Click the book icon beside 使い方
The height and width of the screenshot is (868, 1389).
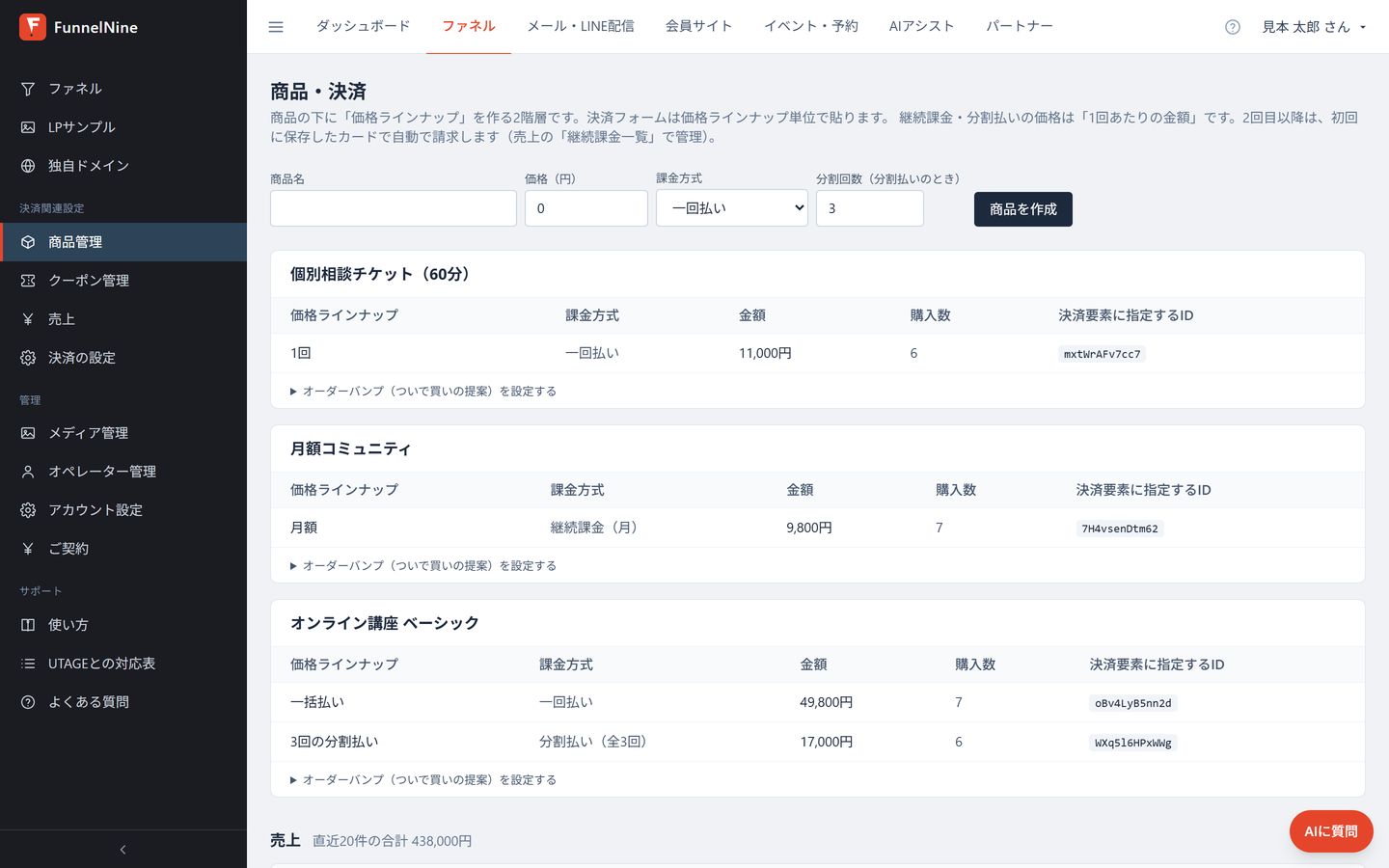coord(28,625)
